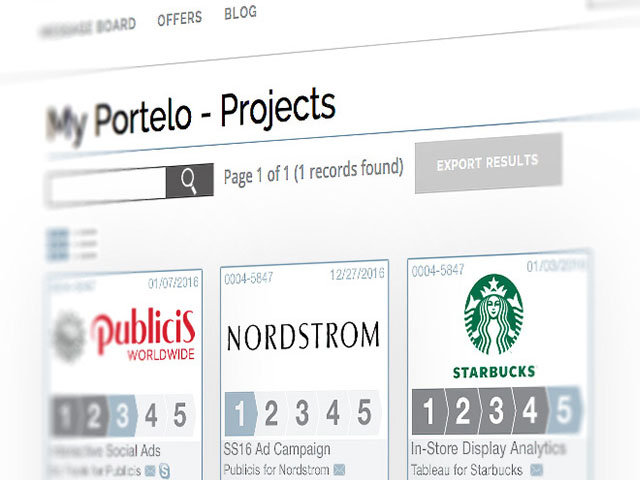Image resolution: width=640 pixels, height=480 pixels.
Task: Open the Nordstrom logo thumbnail
Action: coord(303,336)
